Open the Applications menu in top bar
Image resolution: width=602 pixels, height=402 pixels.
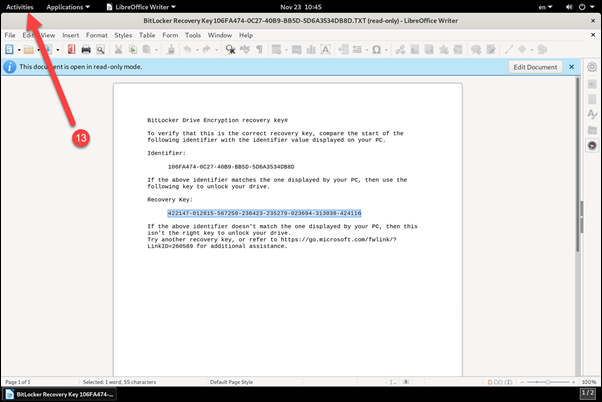(68, 7)
